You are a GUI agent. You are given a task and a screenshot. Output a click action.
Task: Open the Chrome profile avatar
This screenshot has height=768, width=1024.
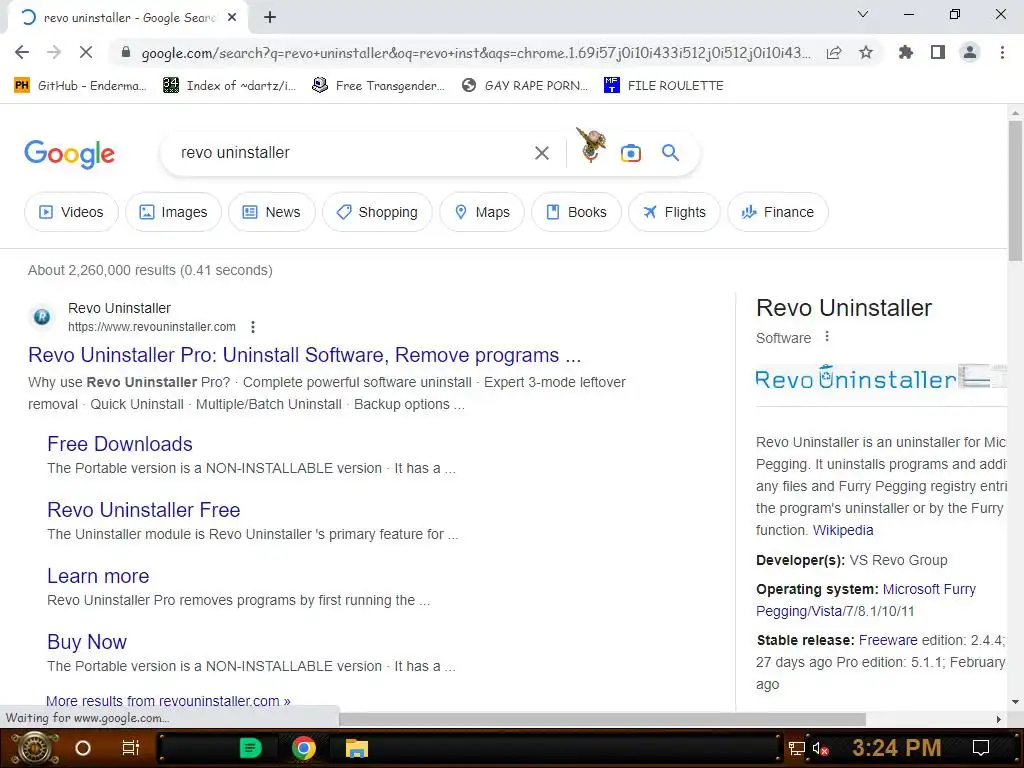point(970,52)
